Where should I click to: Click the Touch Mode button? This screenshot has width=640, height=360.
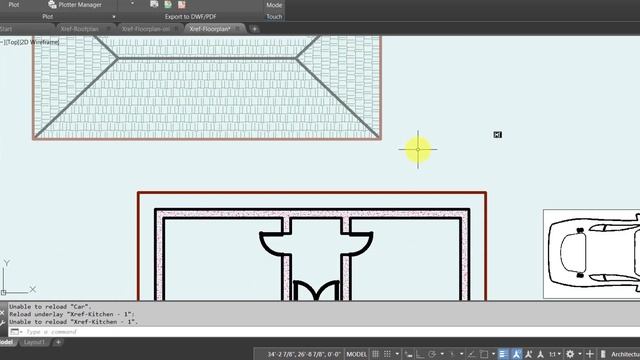tap(274, 11)
